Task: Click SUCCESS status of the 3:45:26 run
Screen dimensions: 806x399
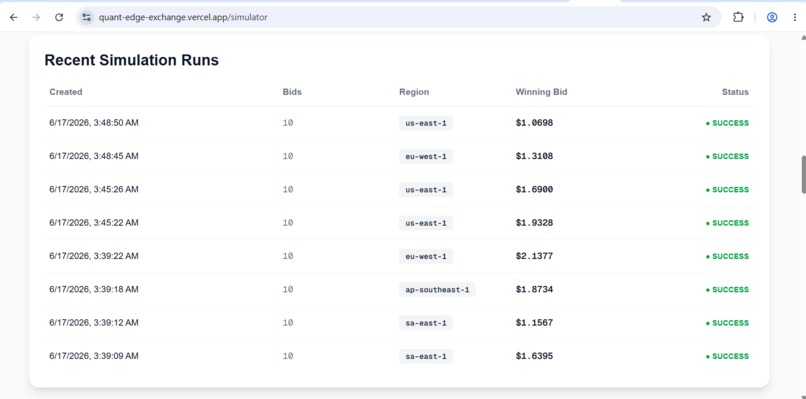Action: point(727,190)
